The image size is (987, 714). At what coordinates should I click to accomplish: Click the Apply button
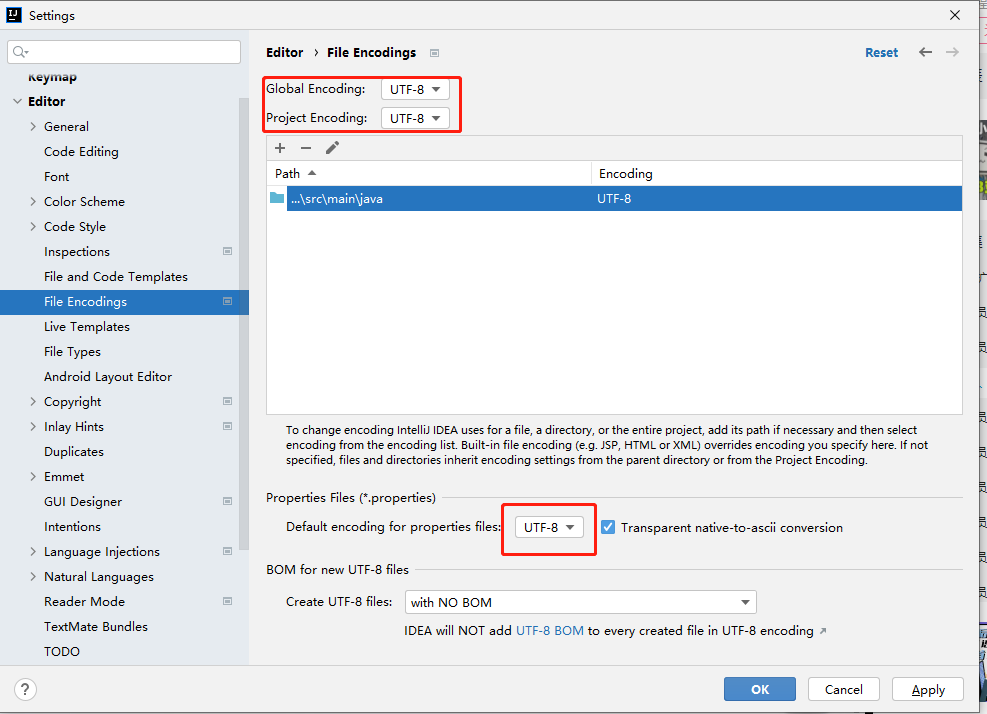(928, 689)
